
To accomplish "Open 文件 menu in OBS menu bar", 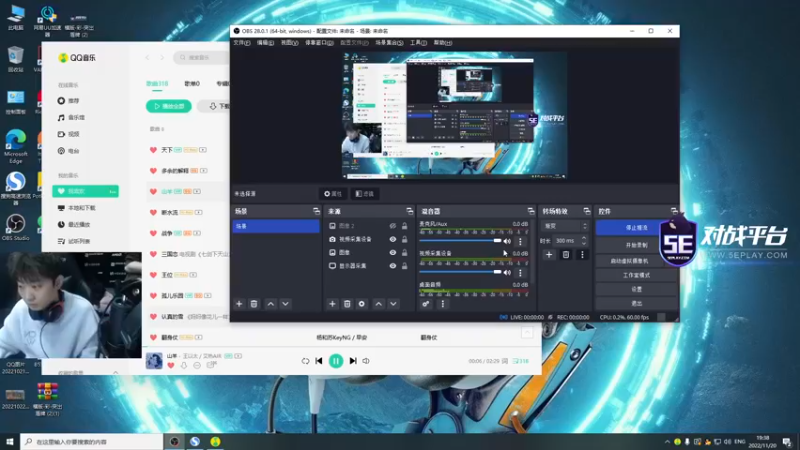I will point(242,43).
